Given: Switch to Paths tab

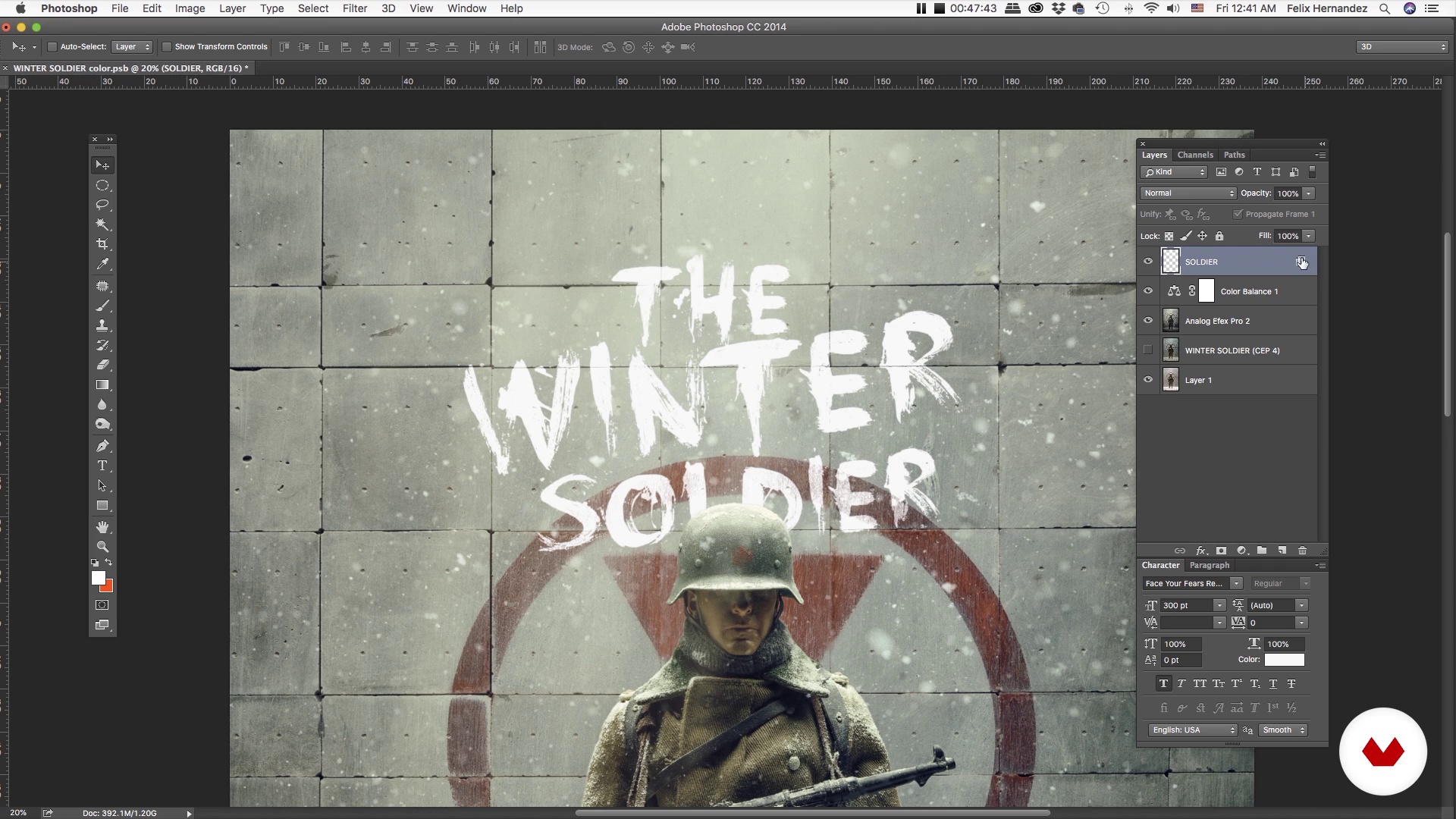Looking at the screenshot, I should [x=1234, y=155].
